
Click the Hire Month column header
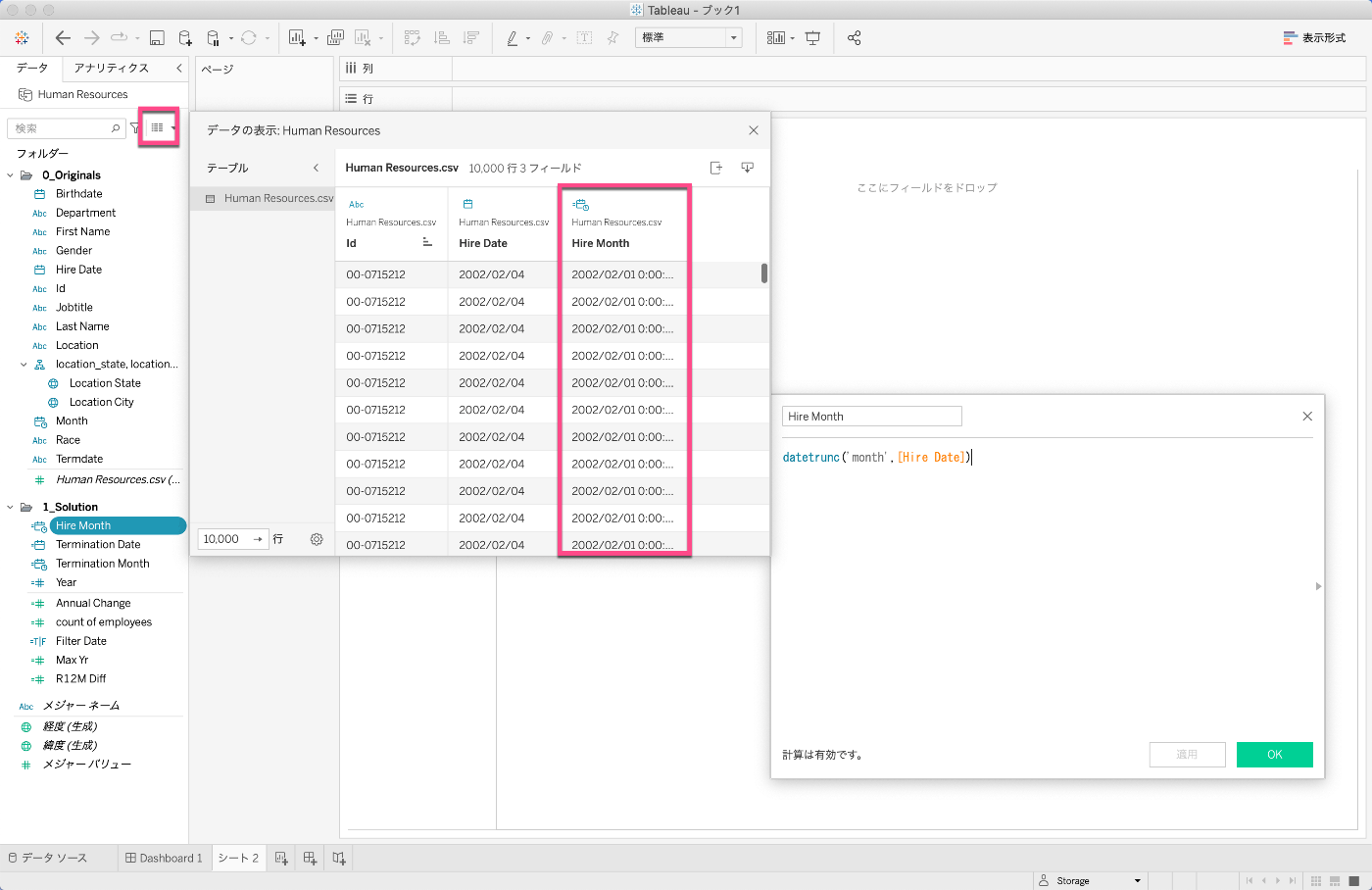click(601, 243)
